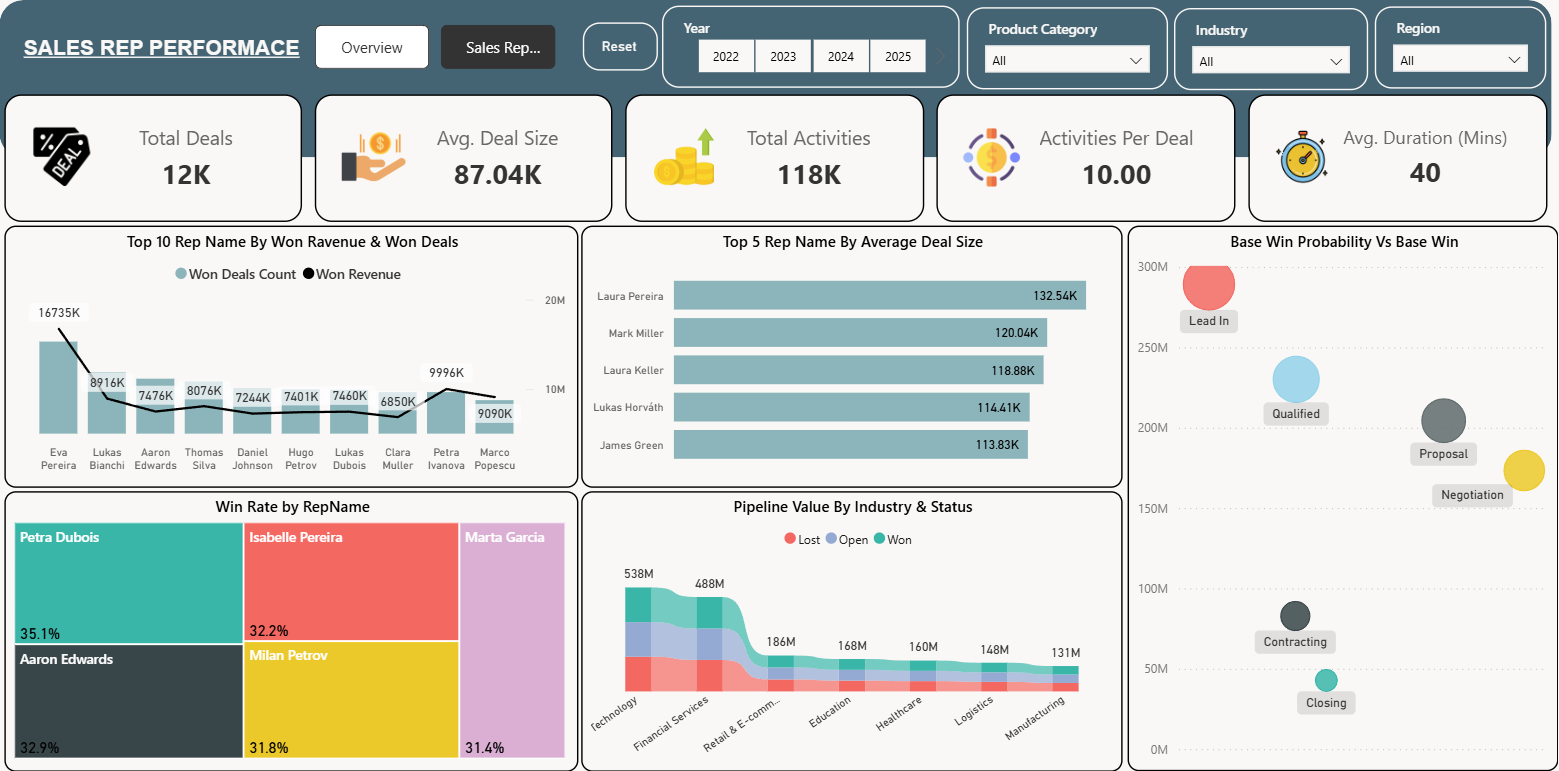Click the deal tag icon beside Total Deals
This screenshot has height=771, width=1559.
61,156
